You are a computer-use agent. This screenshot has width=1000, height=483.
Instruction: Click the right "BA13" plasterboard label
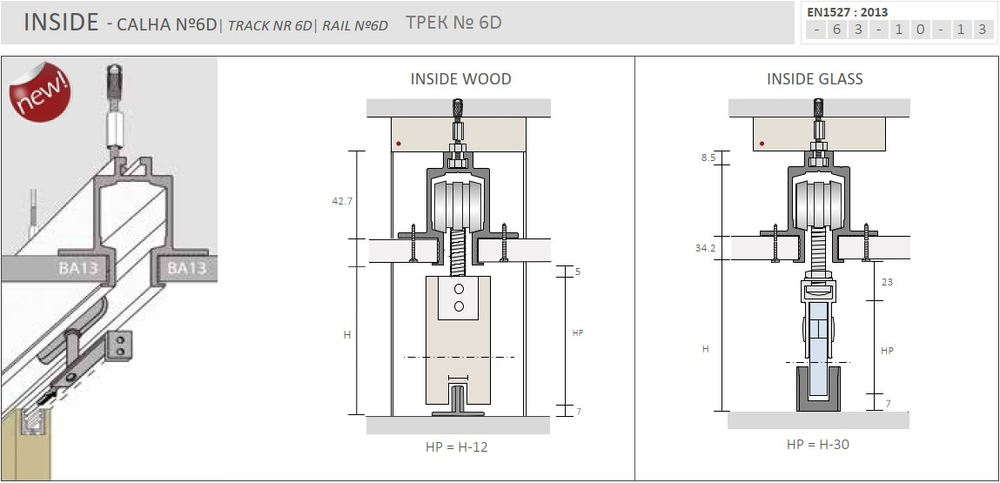[x=186, y=268]
